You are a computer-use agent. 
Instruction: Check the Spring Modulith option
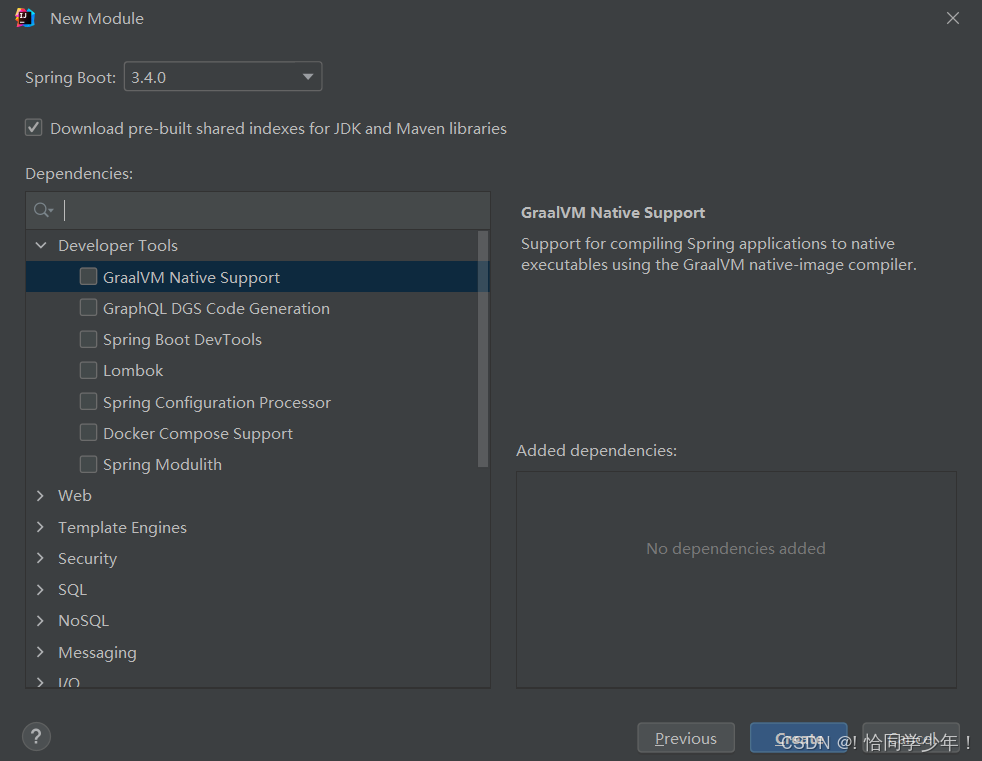point(88,464)
